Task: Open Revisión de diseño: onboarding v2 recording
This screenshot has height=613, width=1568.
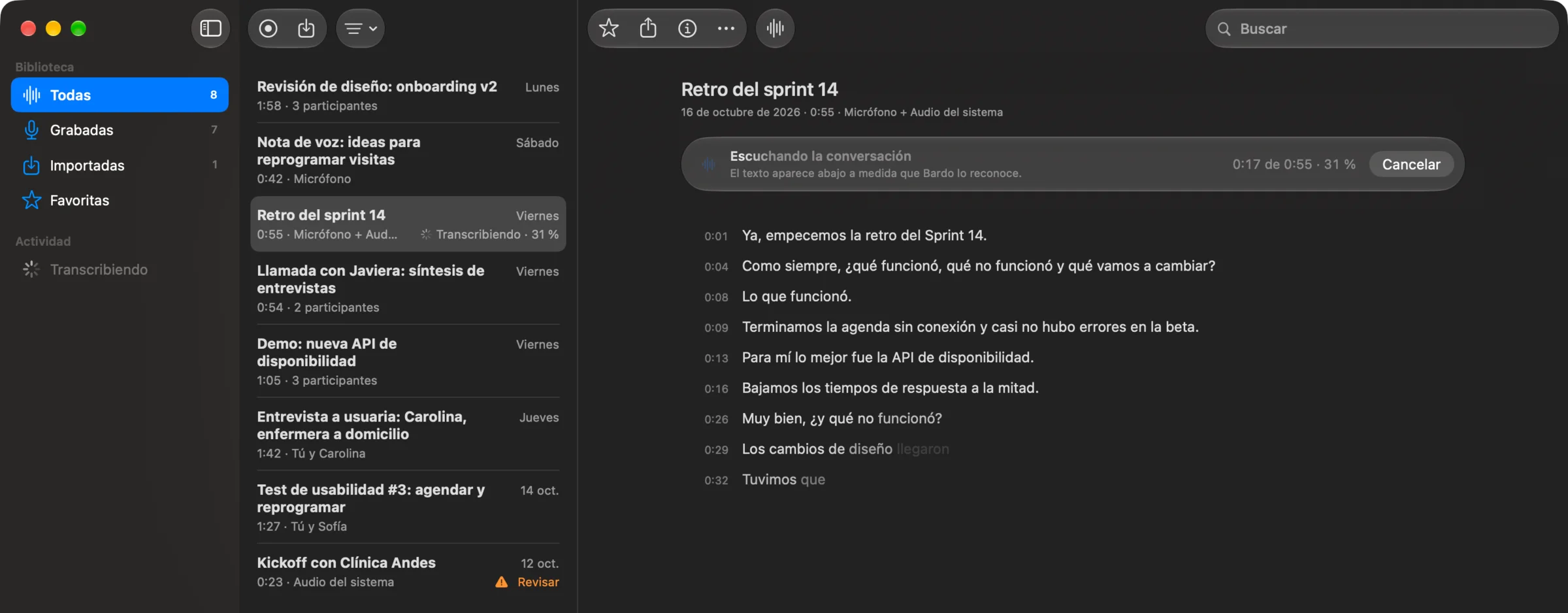Action: click(x=408, y=95)
